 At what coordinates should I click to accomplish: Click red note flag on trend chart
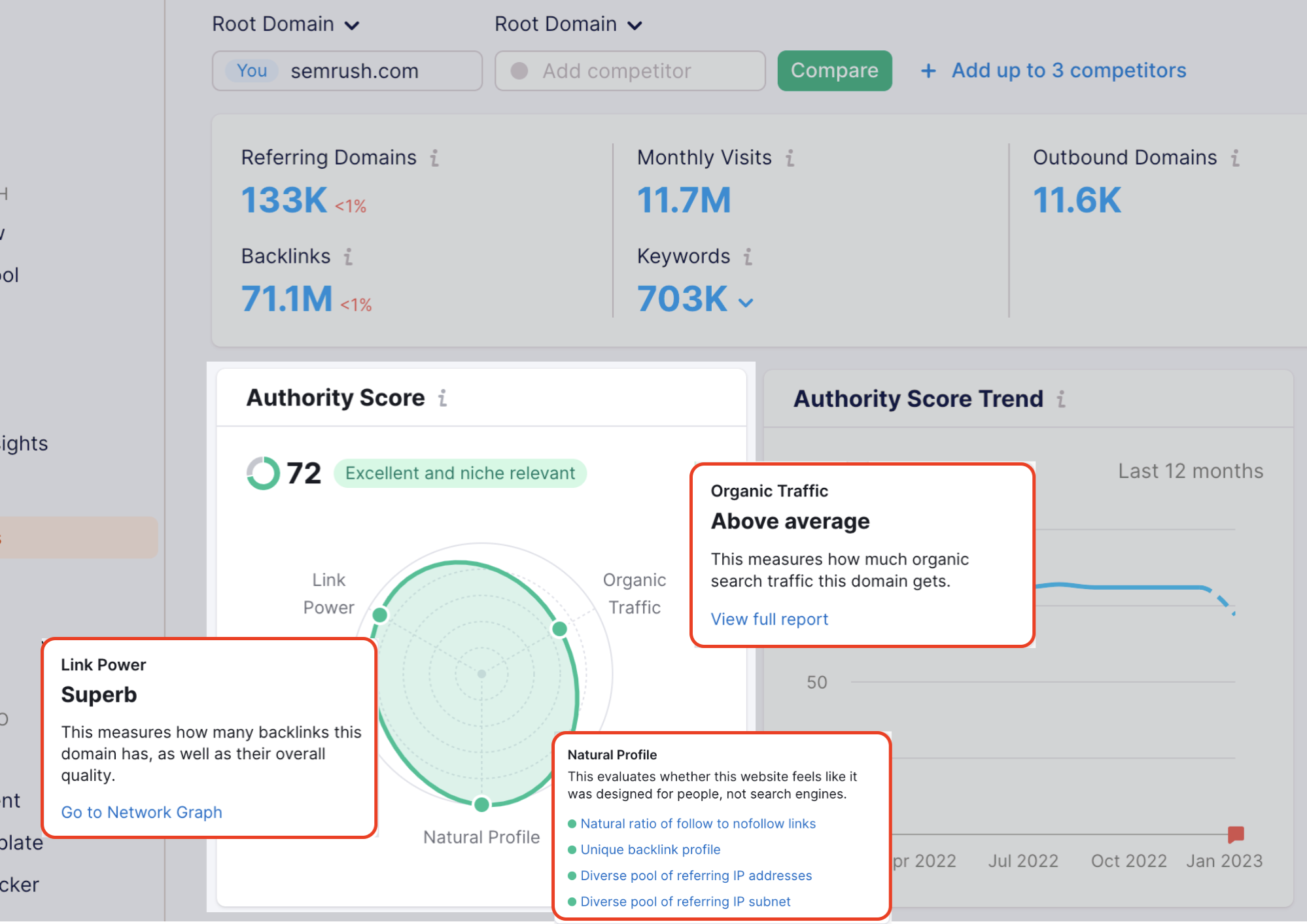(x=1236, y=834)
